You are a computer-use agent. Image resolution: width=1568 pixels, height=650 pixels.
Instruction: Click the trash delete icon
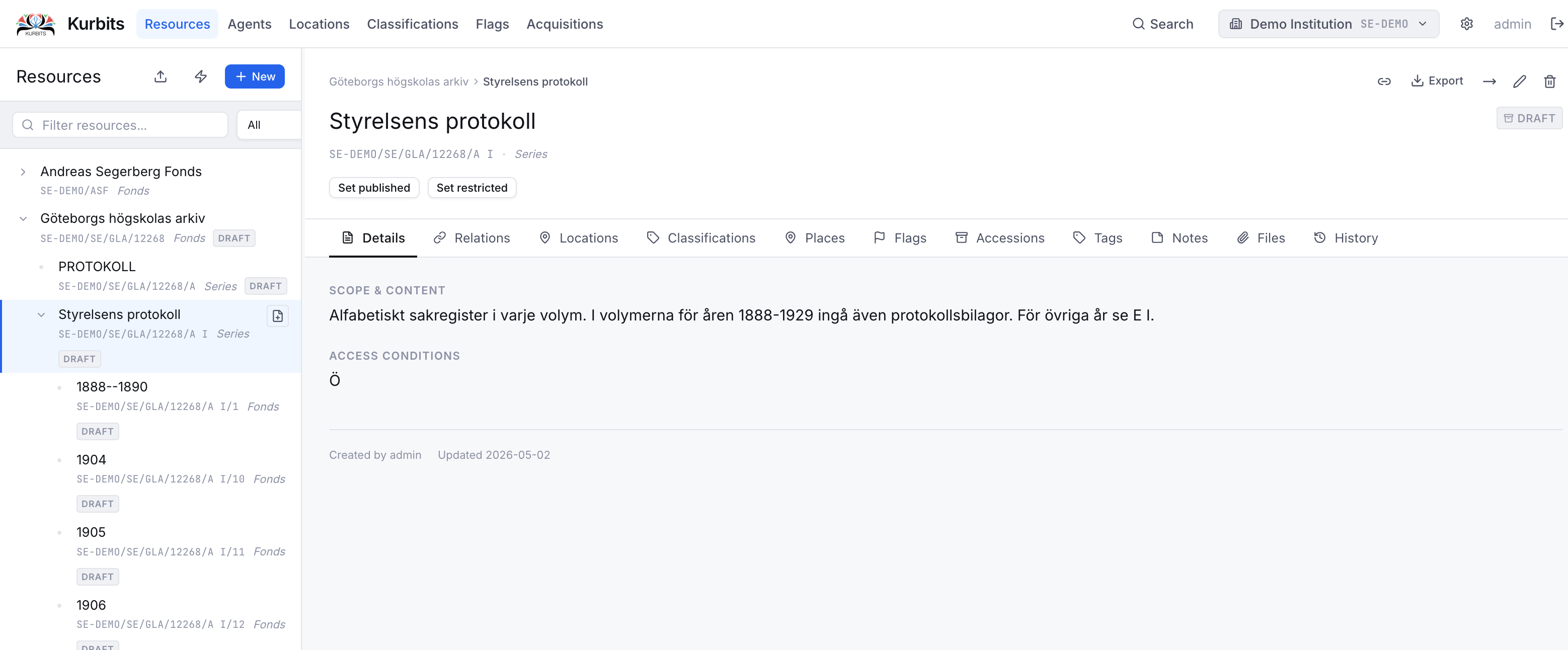[1550, 81]
